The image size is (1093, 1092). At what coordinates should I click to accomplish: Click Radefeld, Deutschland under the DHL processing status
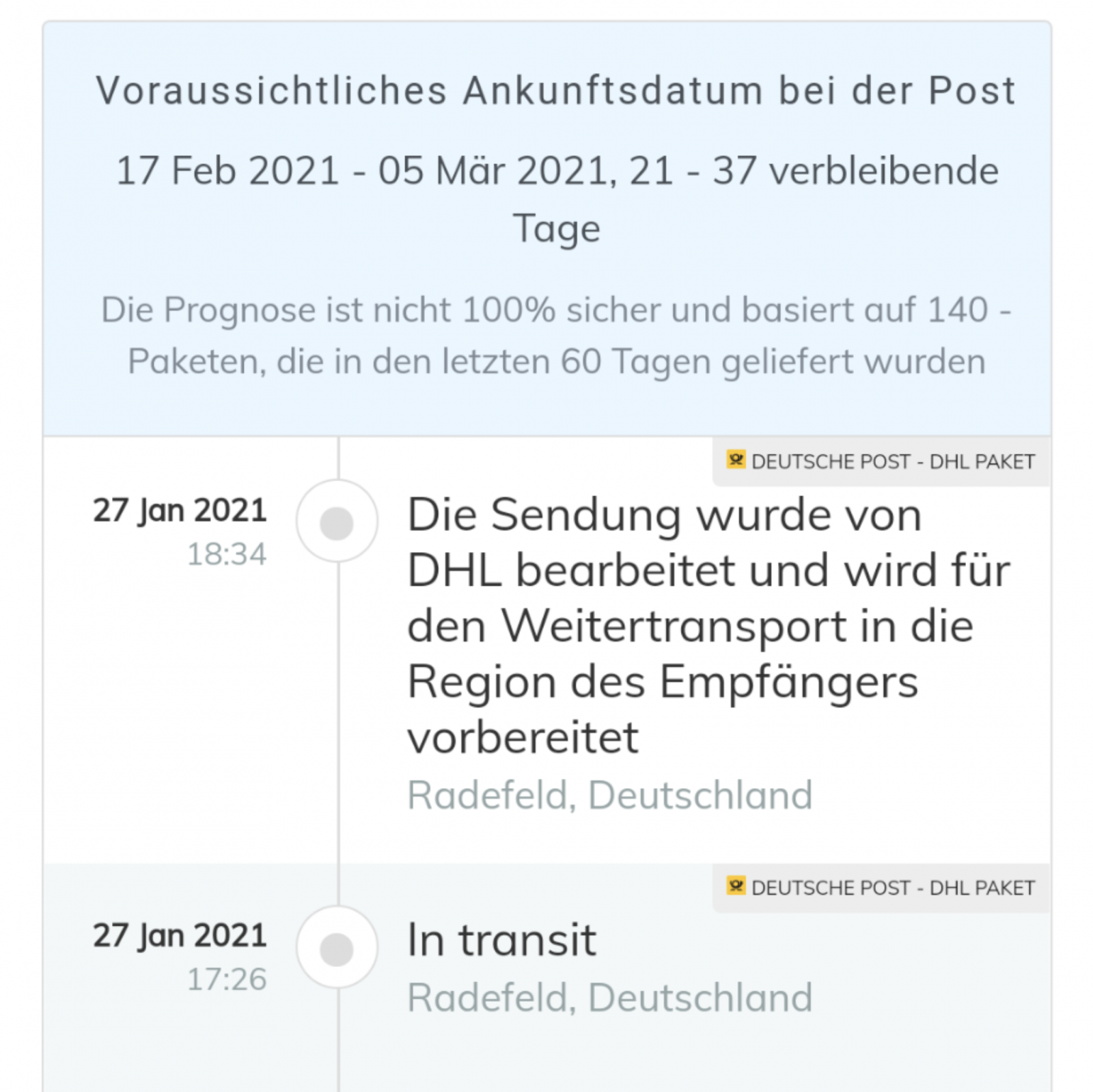pos(609,795)
